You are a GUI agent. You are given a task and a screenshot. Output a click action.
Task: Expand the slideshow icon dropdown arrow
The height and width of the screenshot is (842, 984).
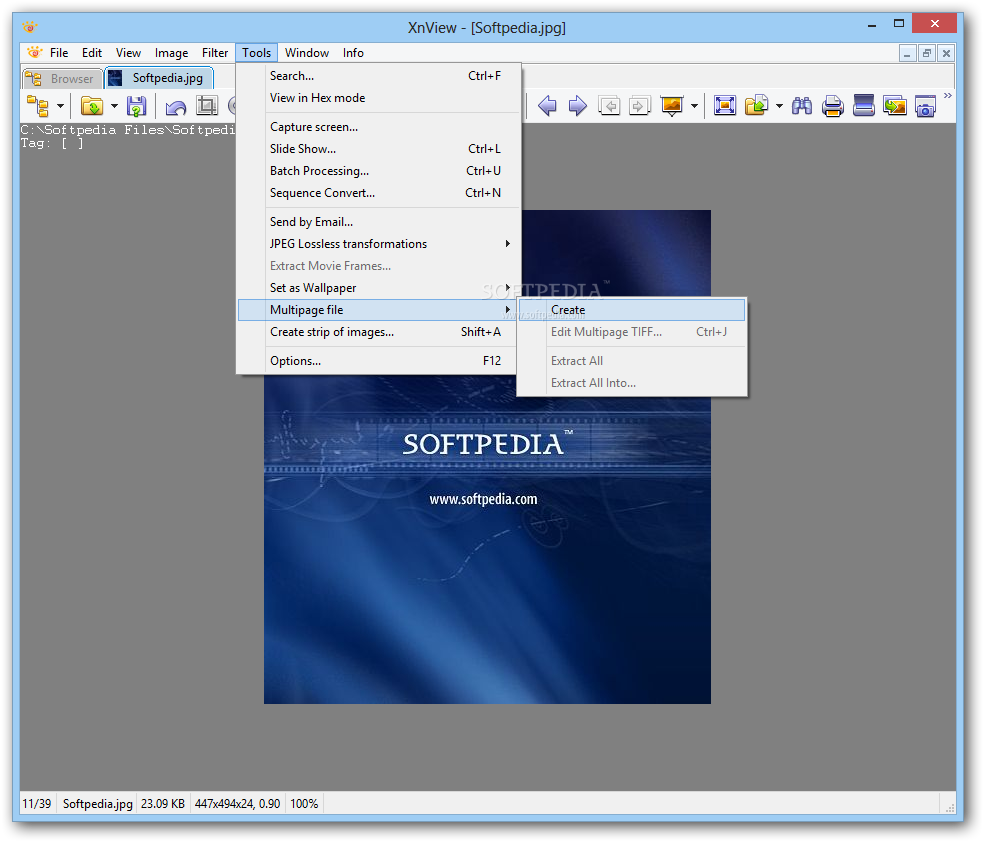point(694,106)
